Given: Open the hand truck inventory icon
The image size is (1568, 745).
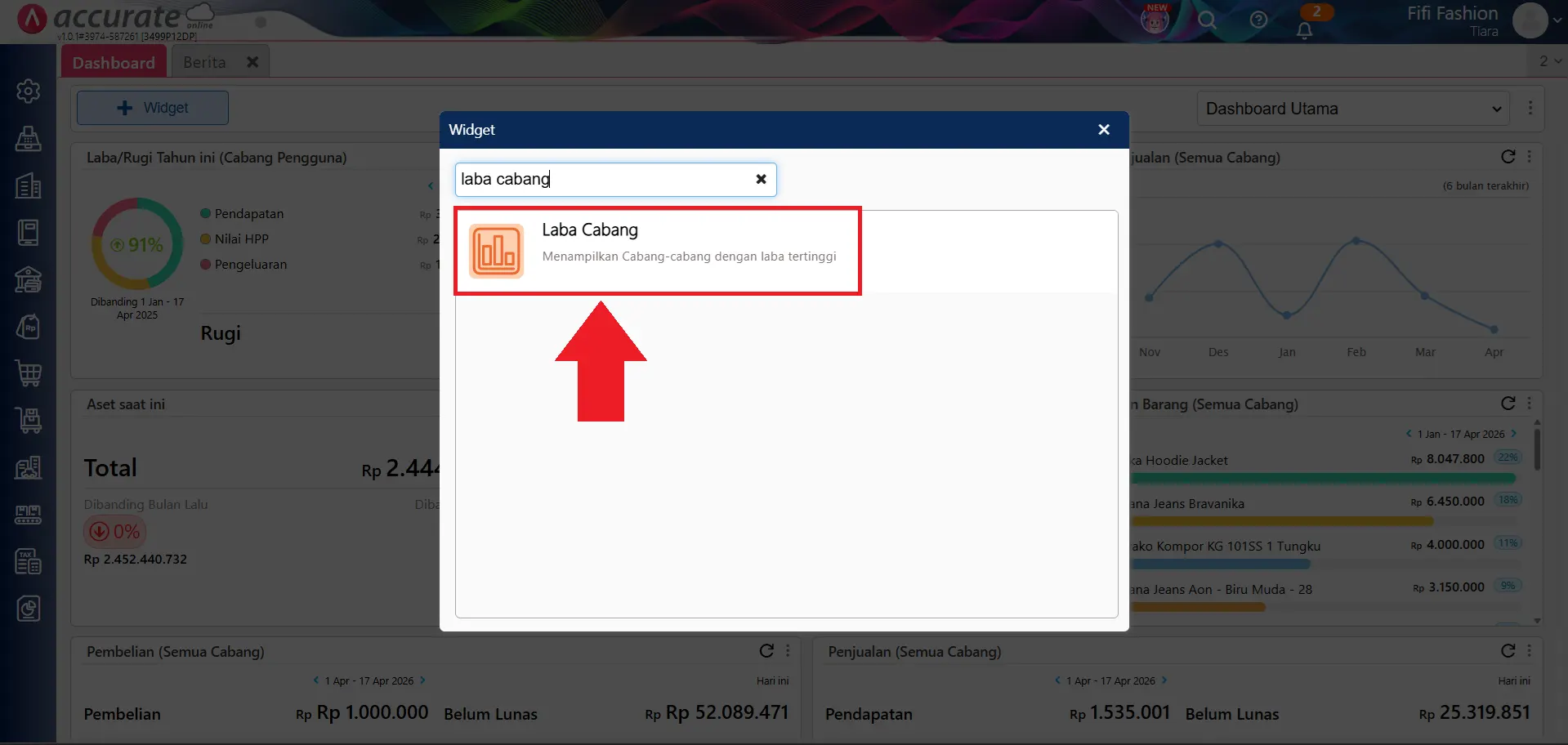Looking at the screenshot, I should (x=29, y=421).
